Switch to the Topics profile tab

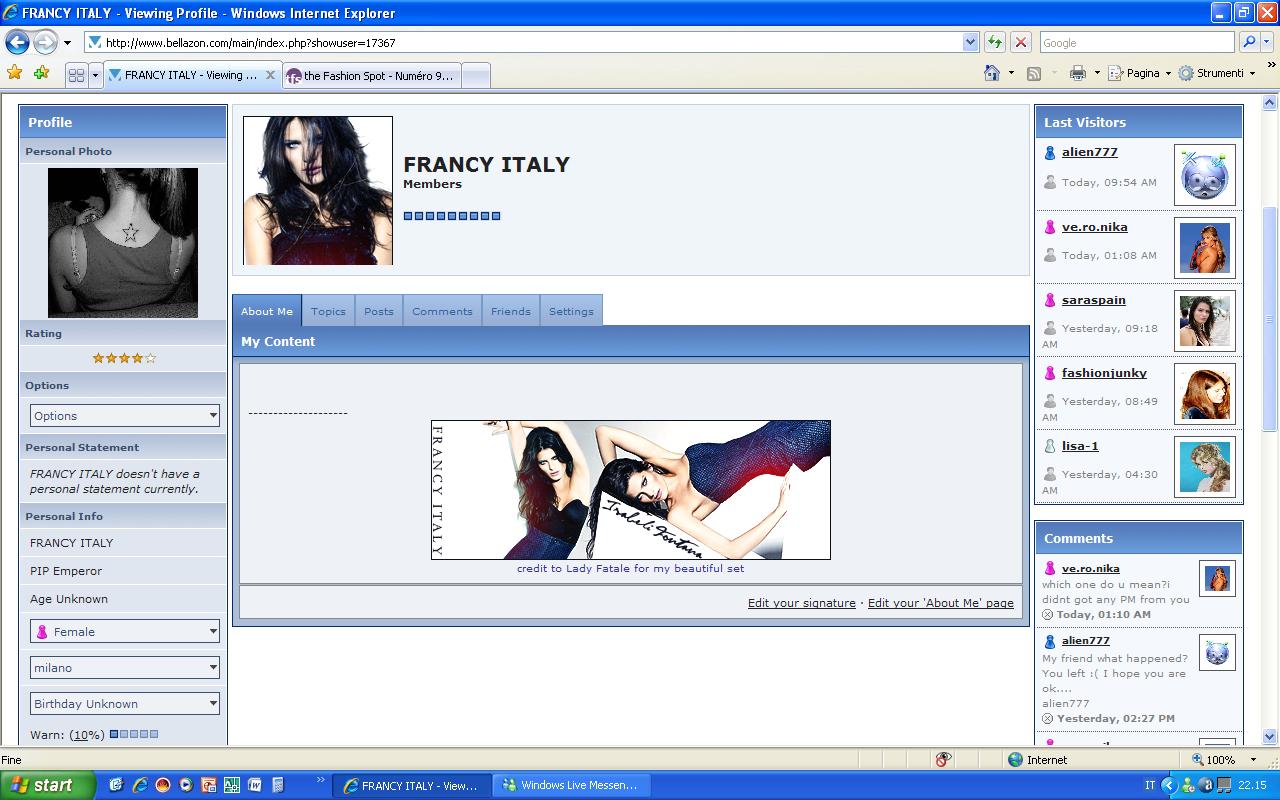coord(328,311)
